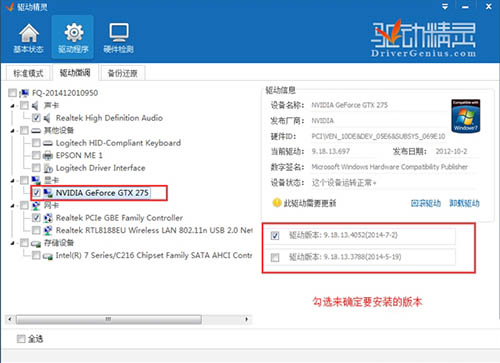This screenshot has height=363, width=500.
Task: Click the speaker icon beside 声卡
Action: pos(35,106)
